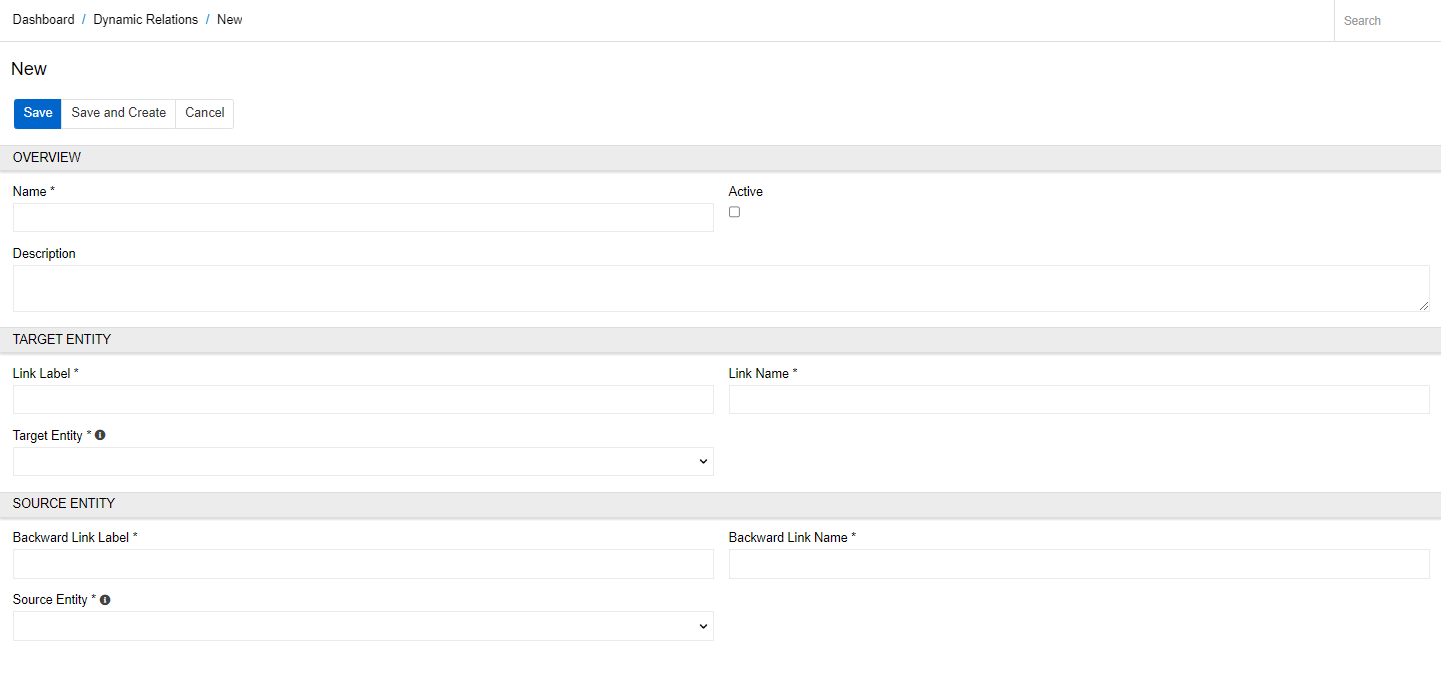Click the Description resize handle corner
This screenshot has height=689, width=1441.
pyautogui.click(x=1424, y=306)
